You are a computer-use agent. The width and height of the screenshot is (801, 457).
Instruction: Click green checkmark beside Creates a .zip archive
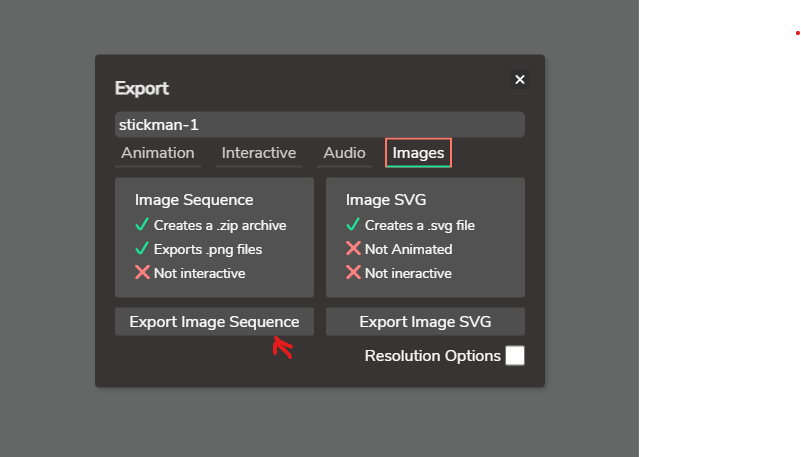coord(142,225)
